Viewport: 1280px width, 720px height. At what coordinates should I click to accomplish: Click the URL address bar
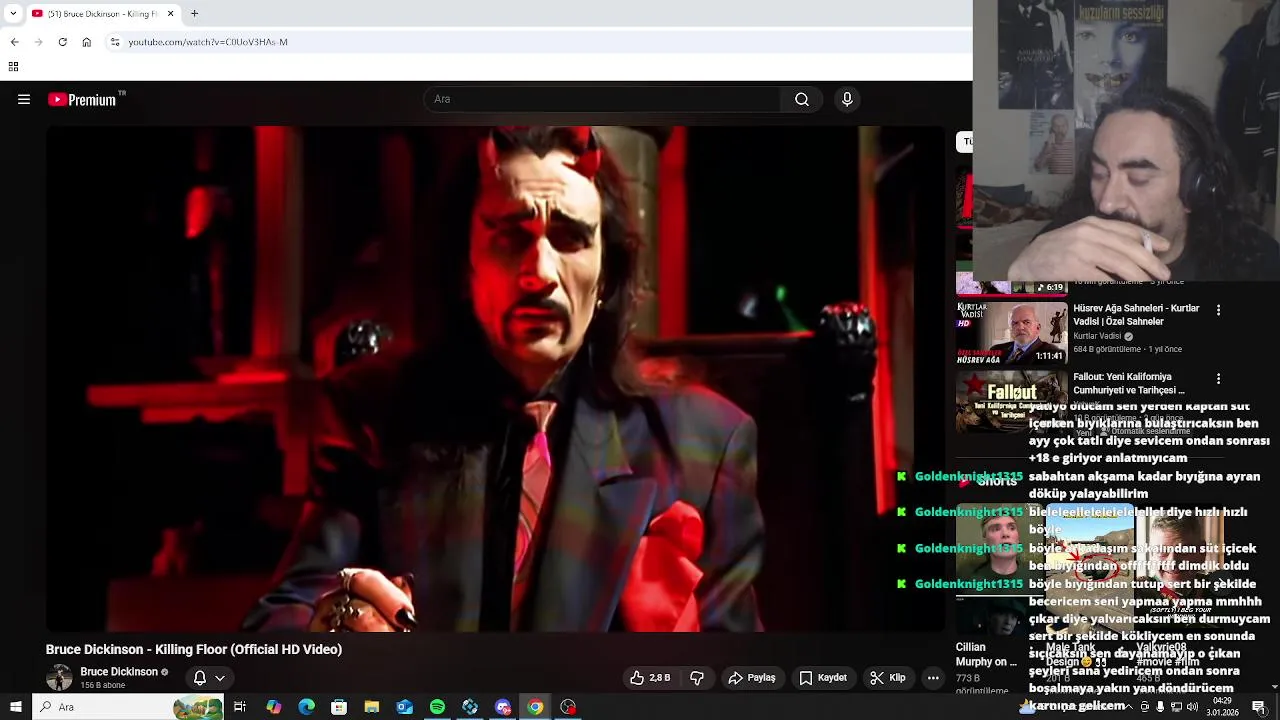pyautogui.click(x=540, y=42)
